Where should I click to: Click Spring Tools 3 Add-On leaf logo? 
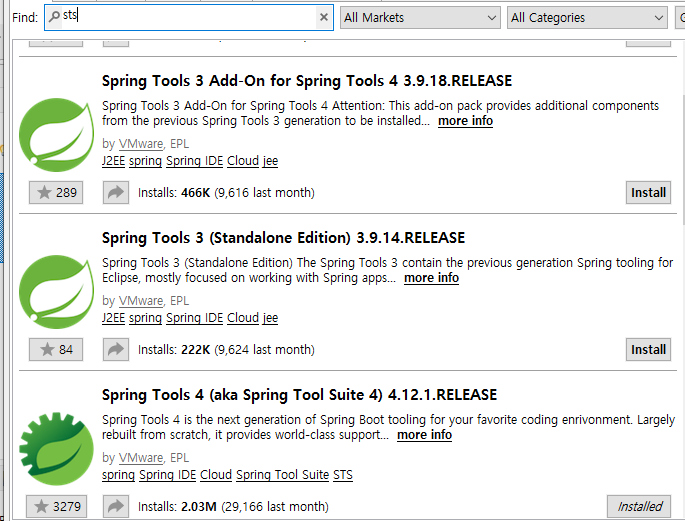[x=57, y=135]
